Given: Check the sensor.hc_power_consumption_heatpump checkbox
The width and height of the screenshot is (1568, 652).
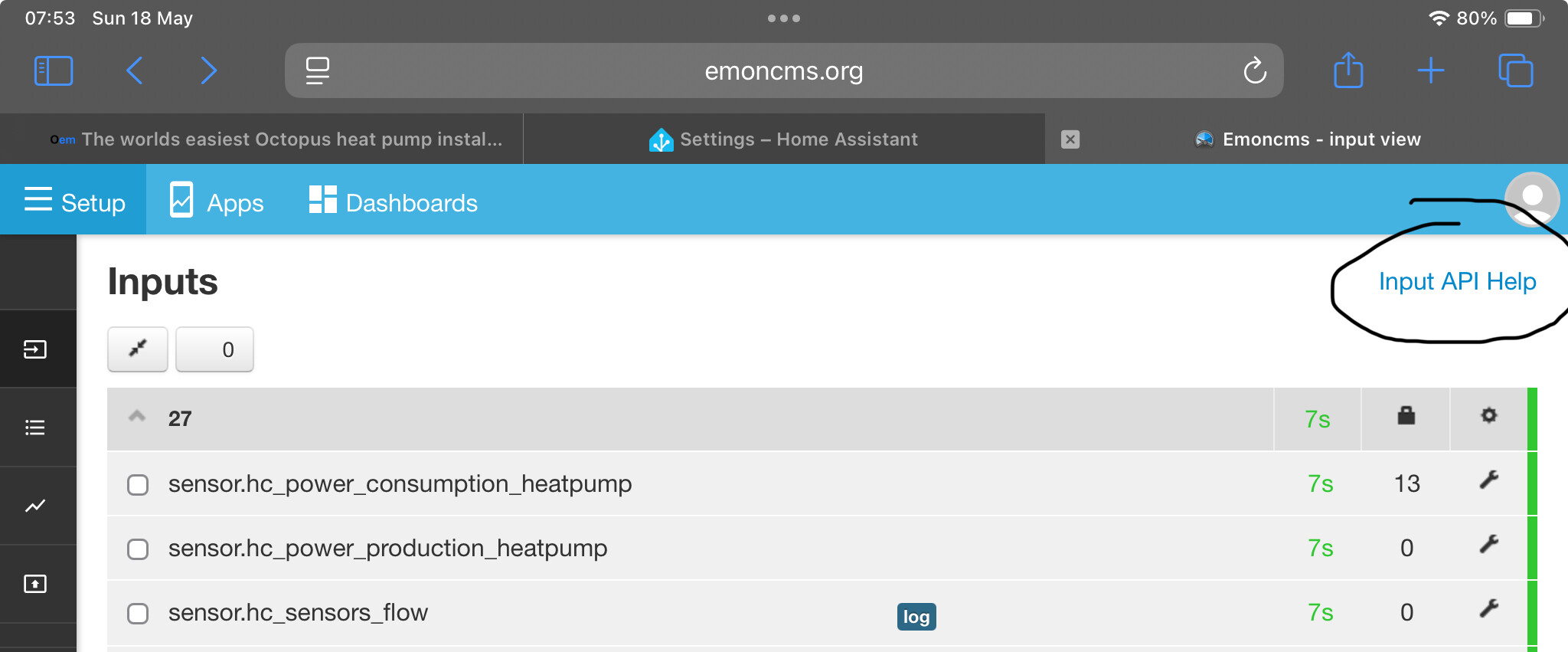Looking at the screenshot, I should (138, 485).
